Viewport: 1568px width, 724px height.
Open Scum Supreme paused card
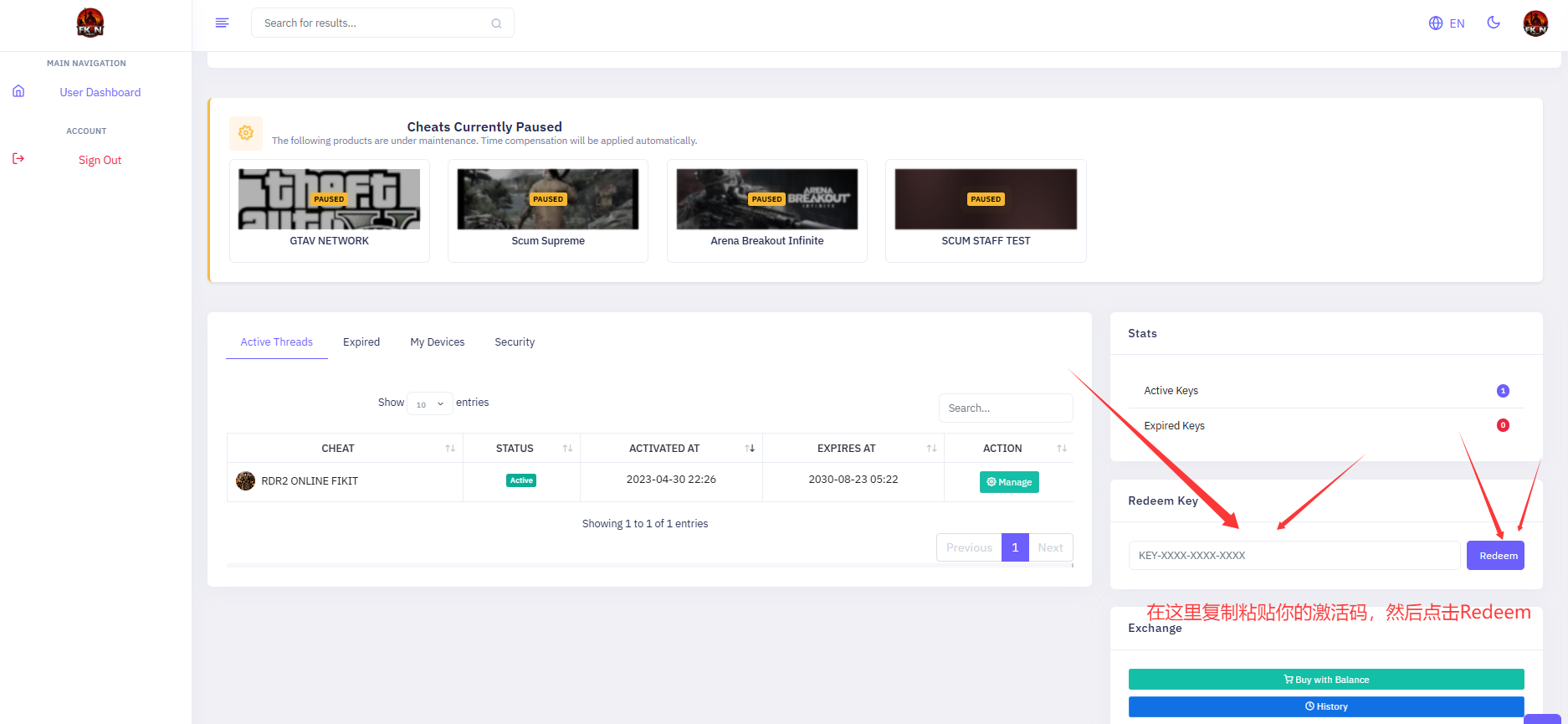pos(548,211)
